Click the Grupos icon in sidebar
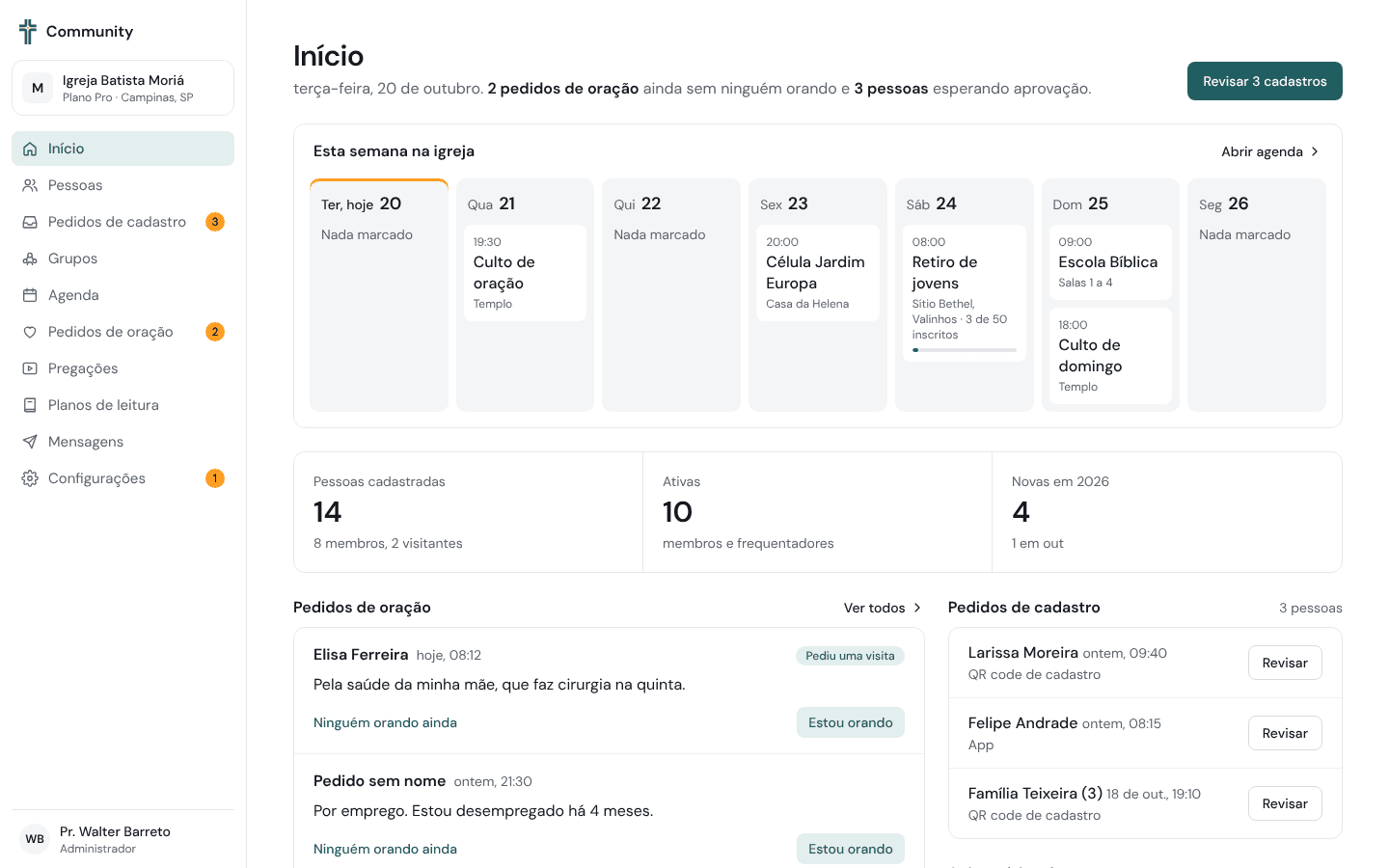The height and width of the screenshot is (868, 1389). tap(30, 258)
